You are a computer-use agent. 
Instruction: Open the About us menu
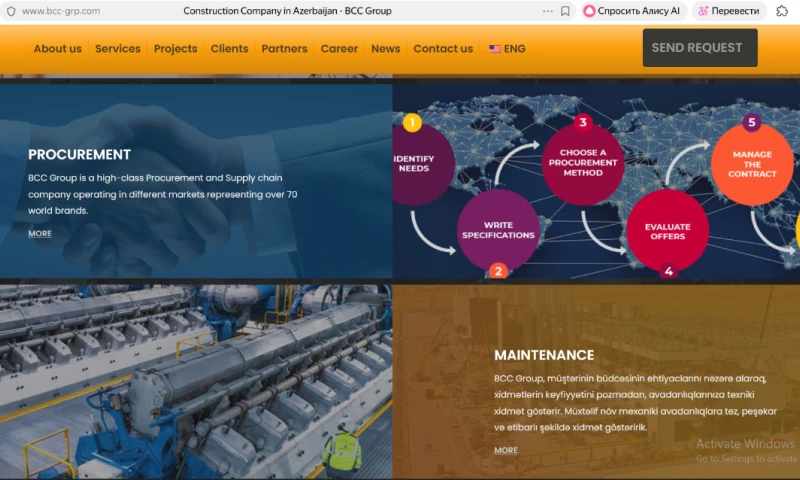(58, 48)
